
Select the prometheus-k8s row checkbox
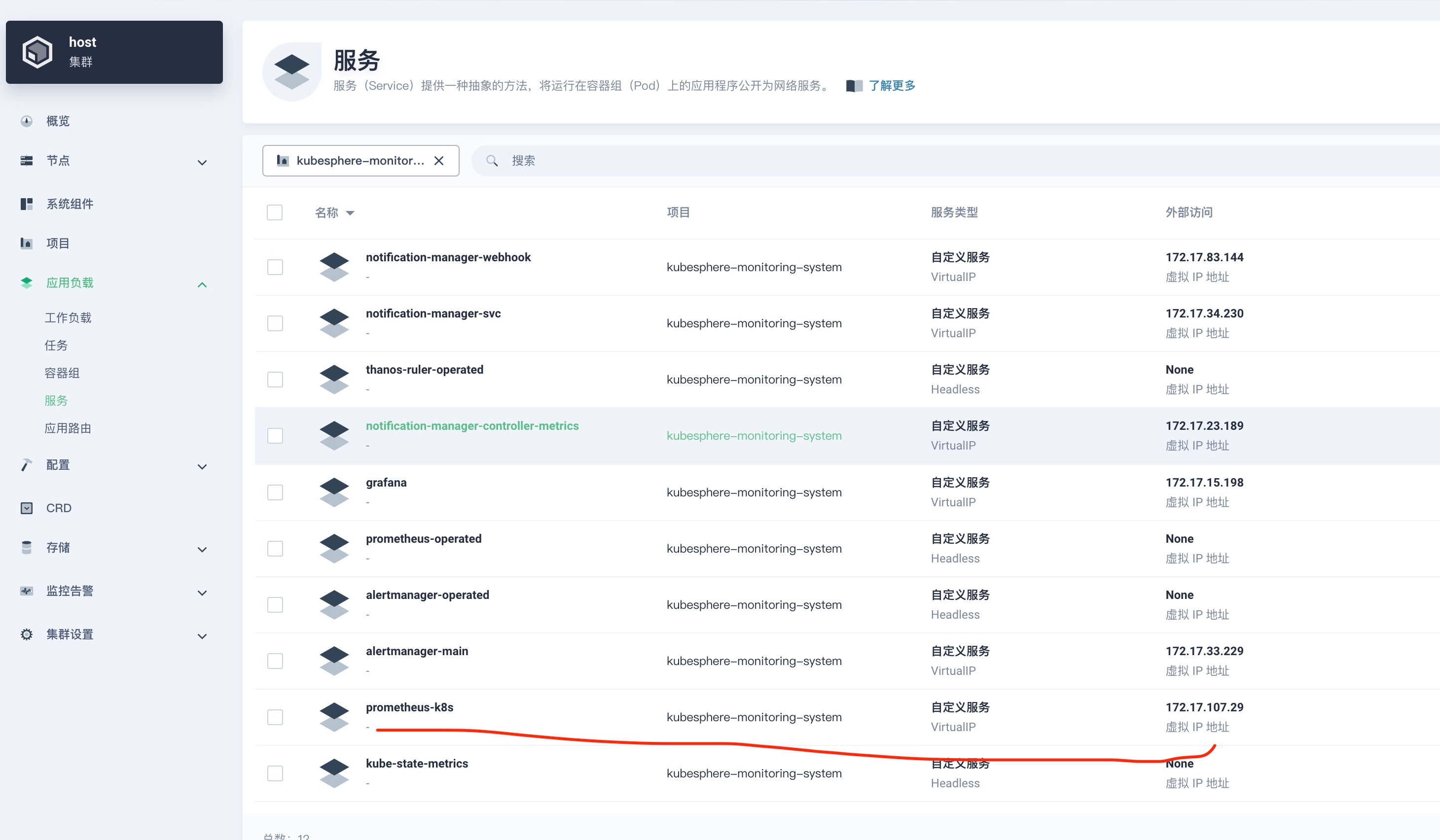[275, 717]
